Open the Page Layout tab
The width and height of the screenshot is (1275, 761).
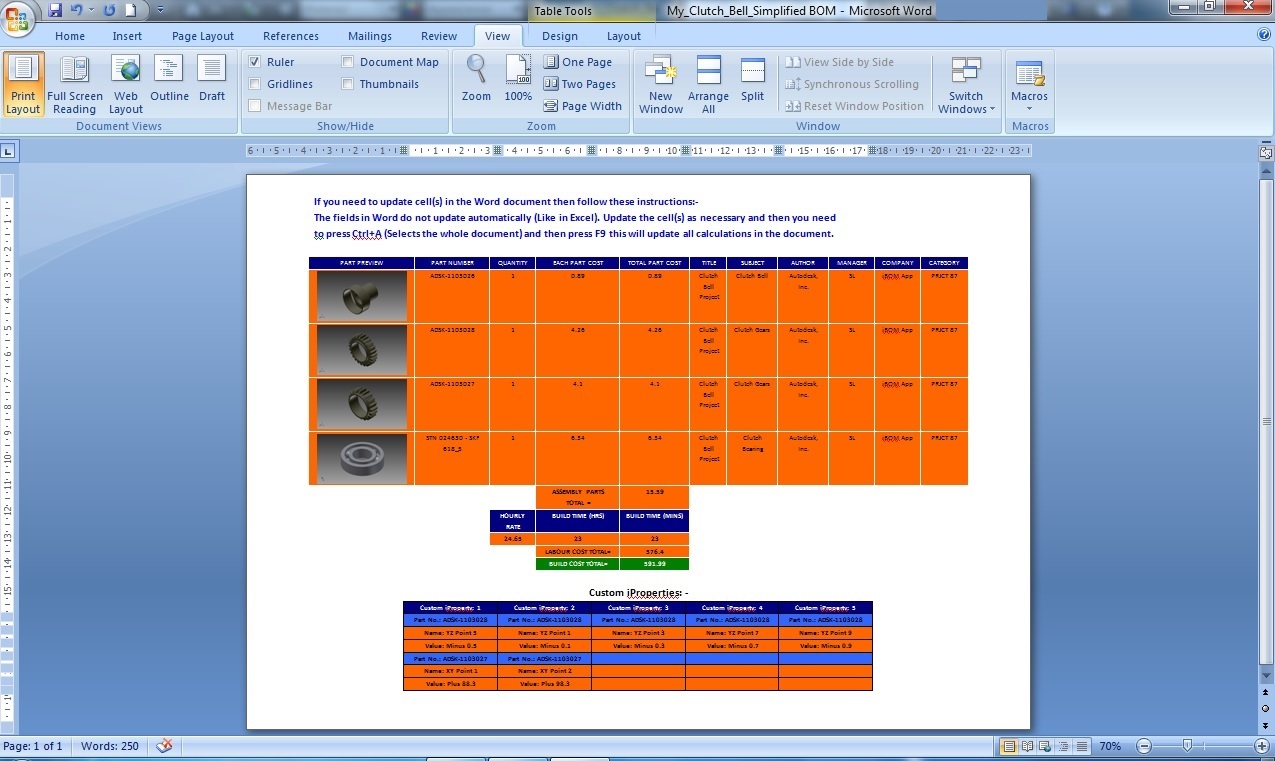coord(203,36)
